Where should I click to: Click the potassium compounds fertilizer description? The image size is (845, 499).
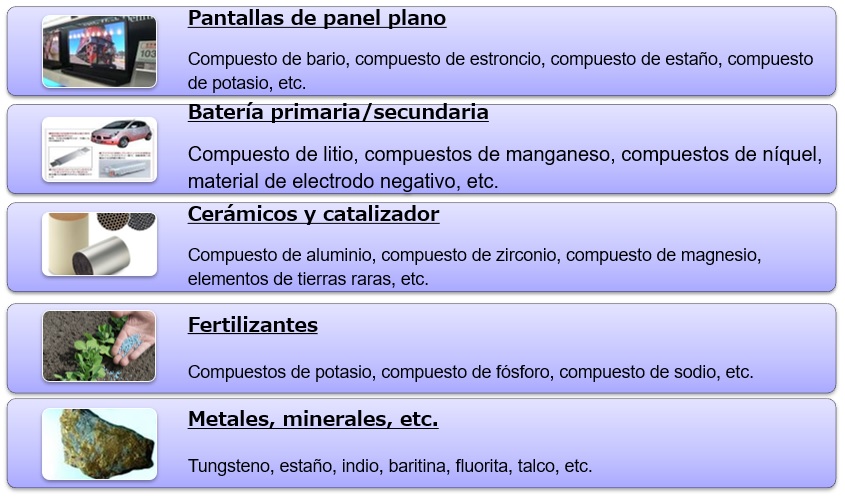(x=470, y=372)
